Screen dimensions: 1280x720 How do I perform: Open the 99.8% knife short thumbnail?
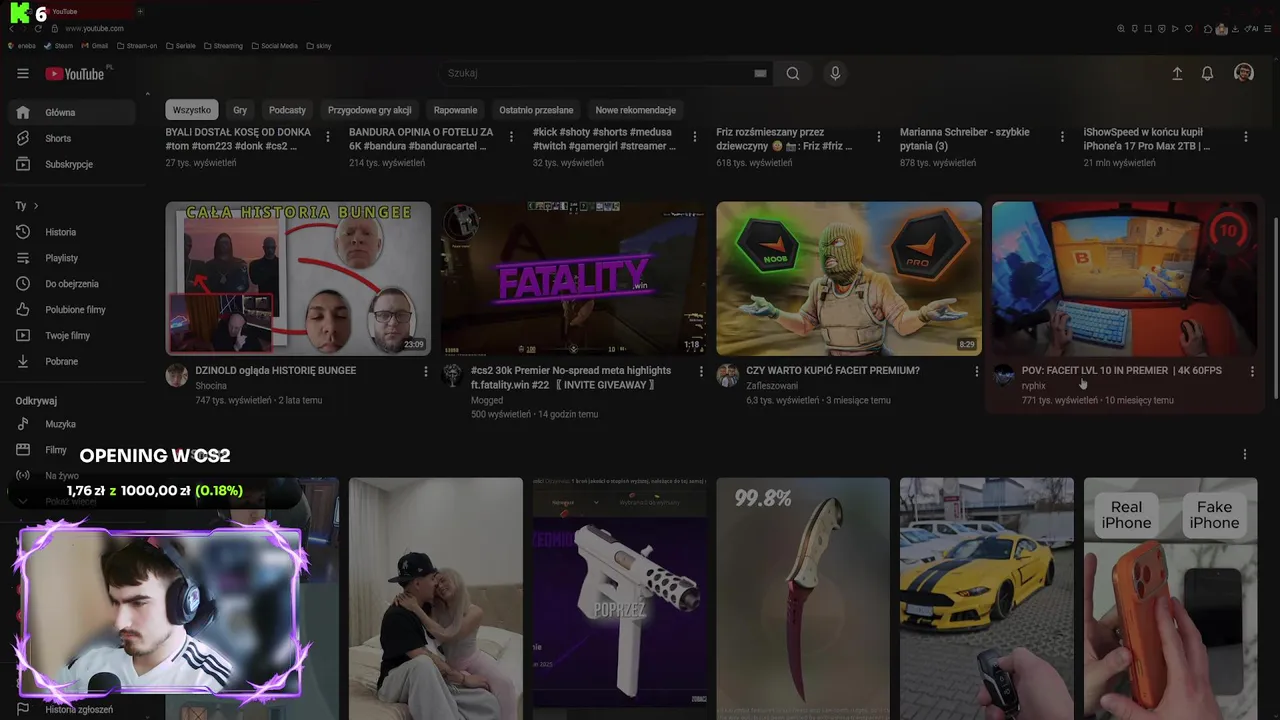[803, 599]
